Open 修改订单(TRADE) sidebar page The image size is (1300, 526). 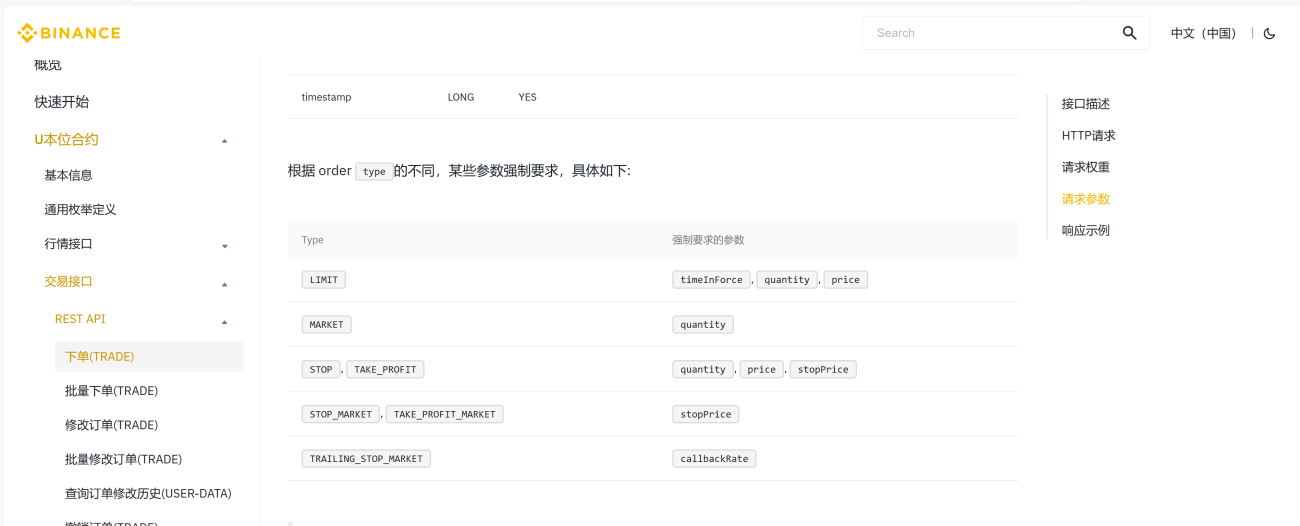click(111, 425)
